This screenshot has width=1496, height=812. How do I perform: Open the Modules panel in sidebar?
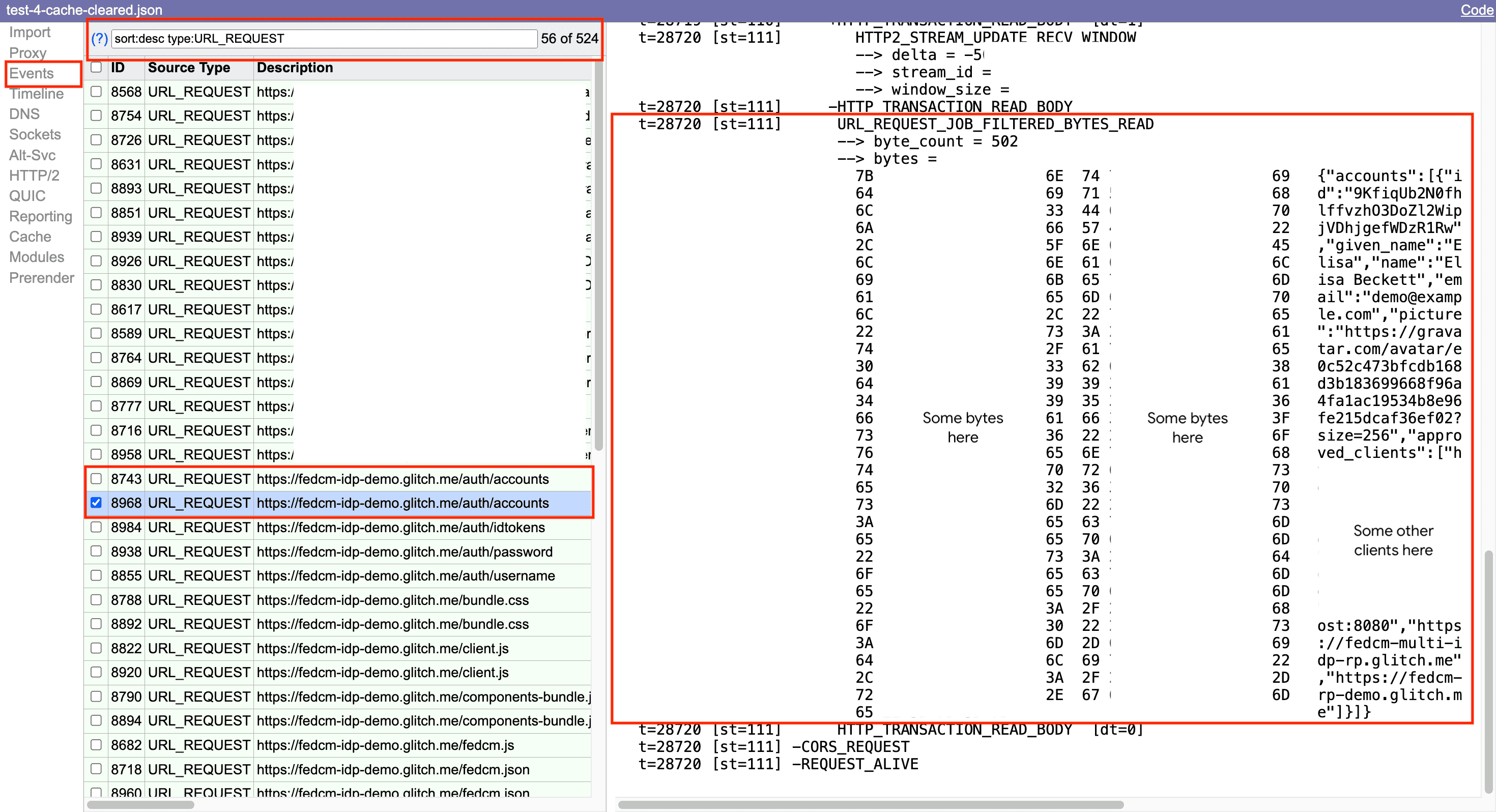click(x=36, y=258)
